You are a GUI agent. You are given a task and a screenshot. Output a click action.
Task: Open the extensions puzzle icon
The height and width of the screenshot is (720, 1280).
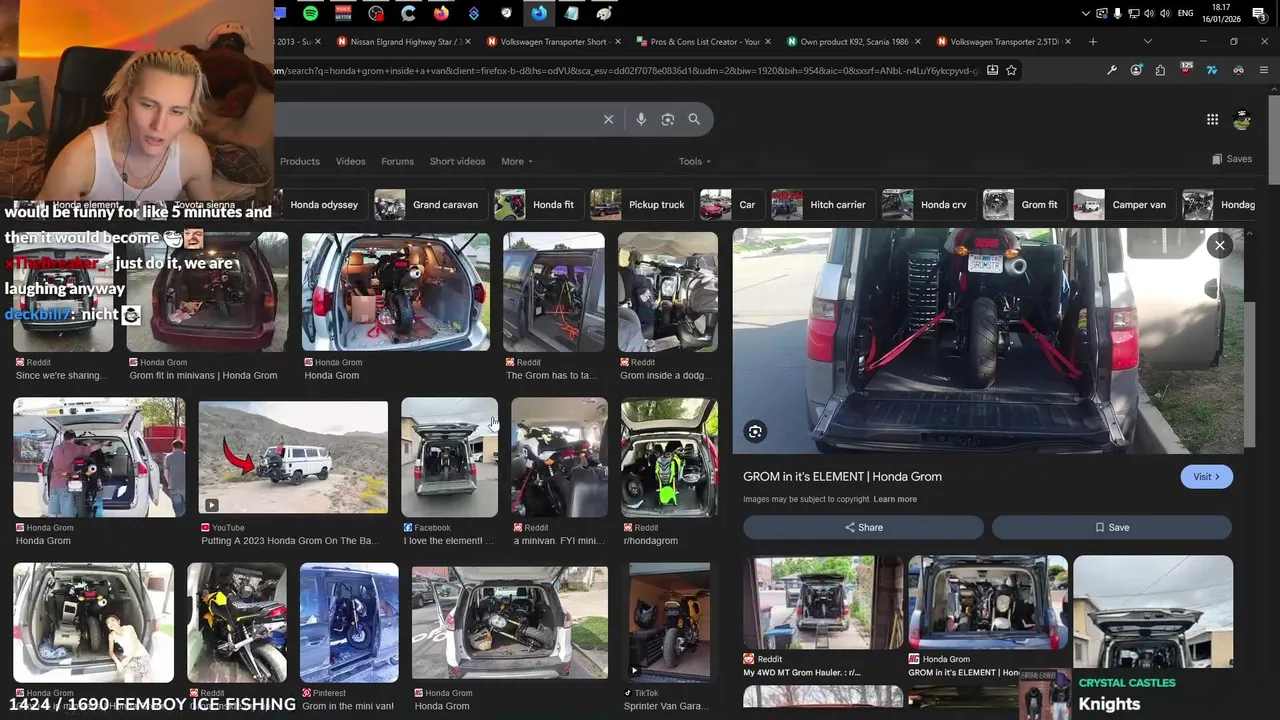pos(1160,70)
